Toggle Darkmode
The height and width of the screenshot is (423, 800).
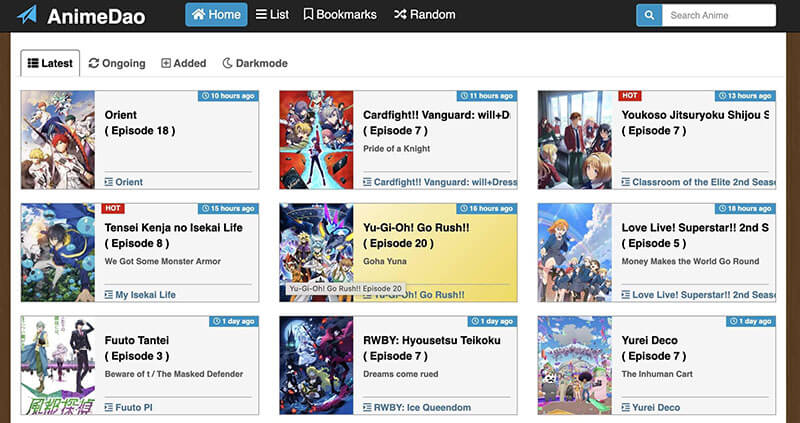(255, 63)
